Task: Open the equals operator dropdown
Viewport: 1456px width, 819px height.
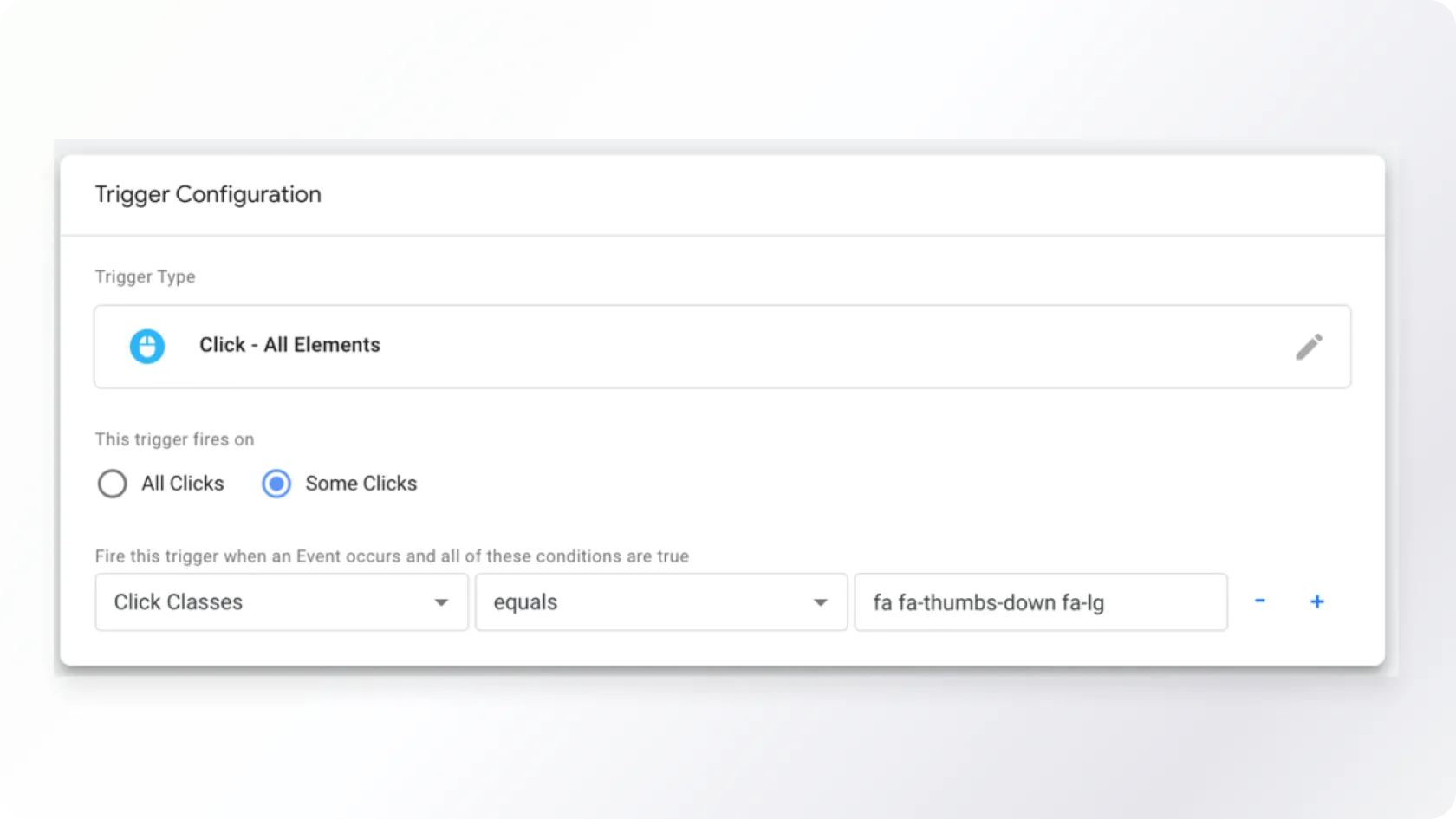Action: (660, 601)
